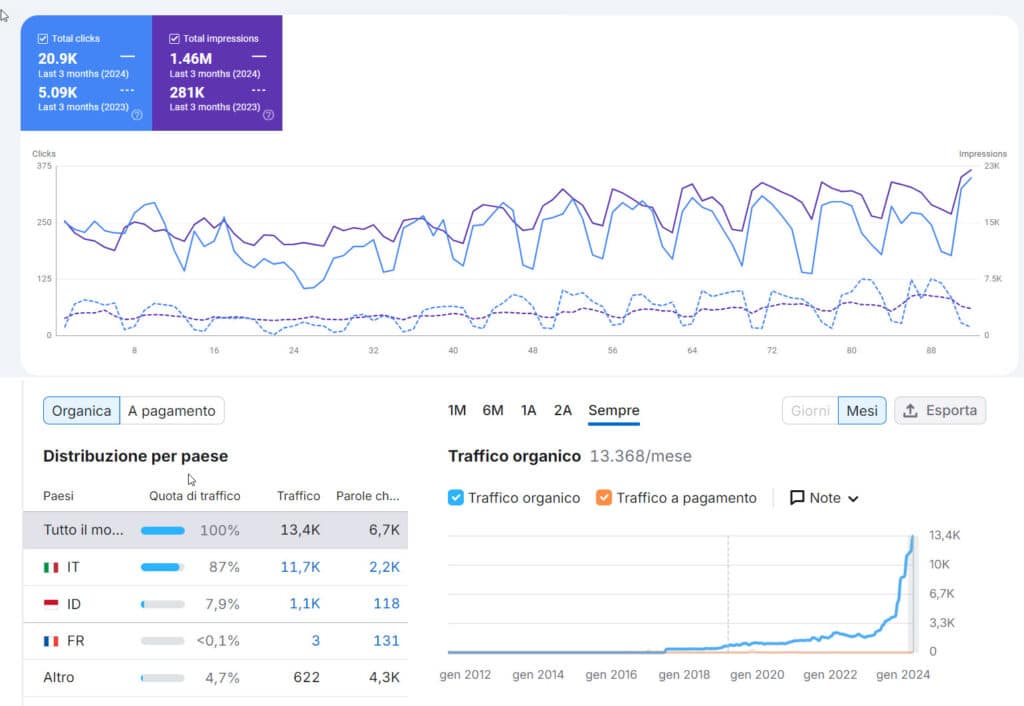Select the Sempre time range
Viewport: 1024px width, 706px height.
coord(613,410)
